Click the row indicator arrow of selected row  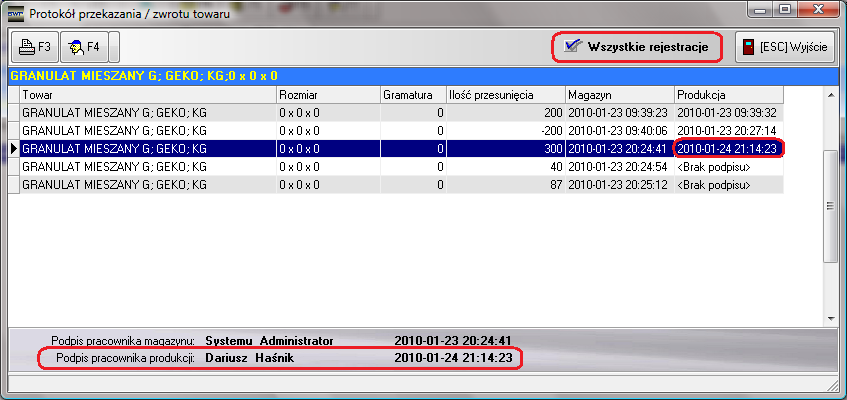(14, 148)
